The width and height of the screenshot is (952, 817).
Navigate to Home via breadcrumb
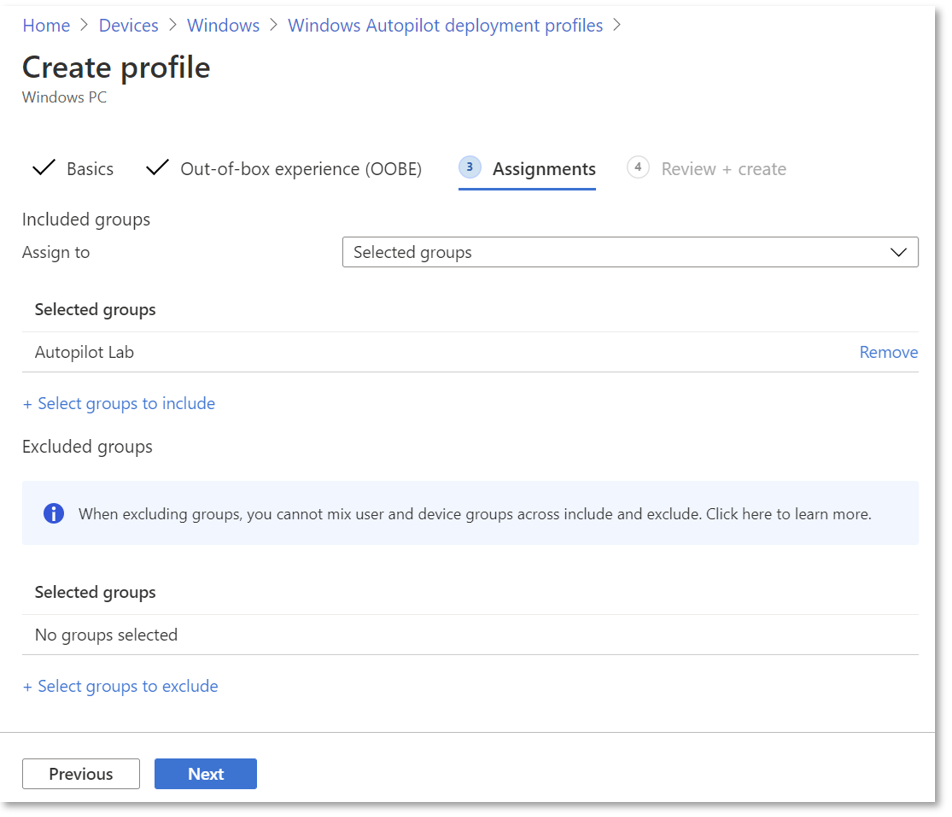pos(46,25)
